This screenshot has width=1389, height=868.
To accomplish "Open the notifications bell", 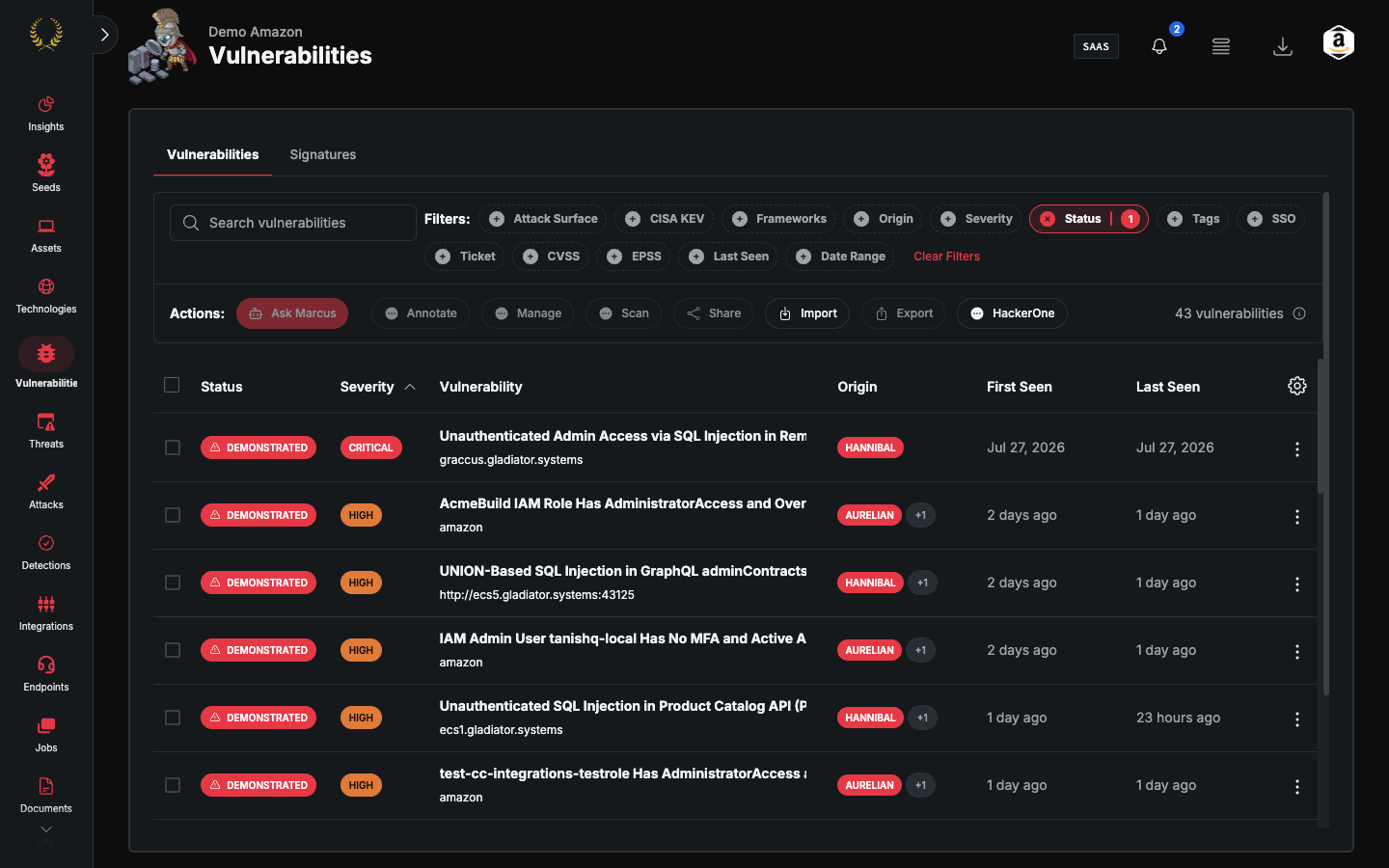I will click(1159, 46).
